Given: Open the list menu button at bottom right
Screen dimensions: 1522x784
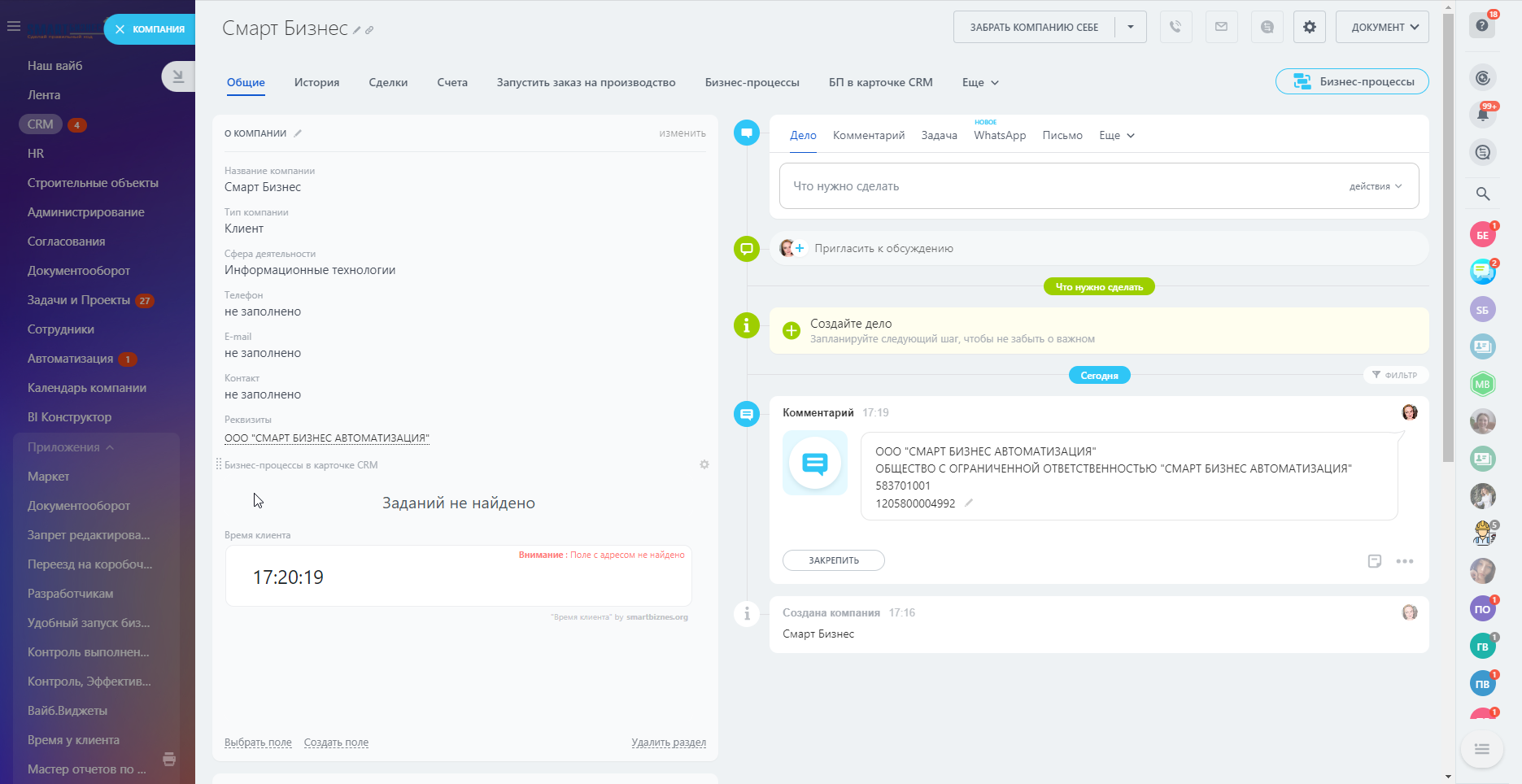Looking at the screenshot, I should pyautogui.click(x=1482, y=748).
